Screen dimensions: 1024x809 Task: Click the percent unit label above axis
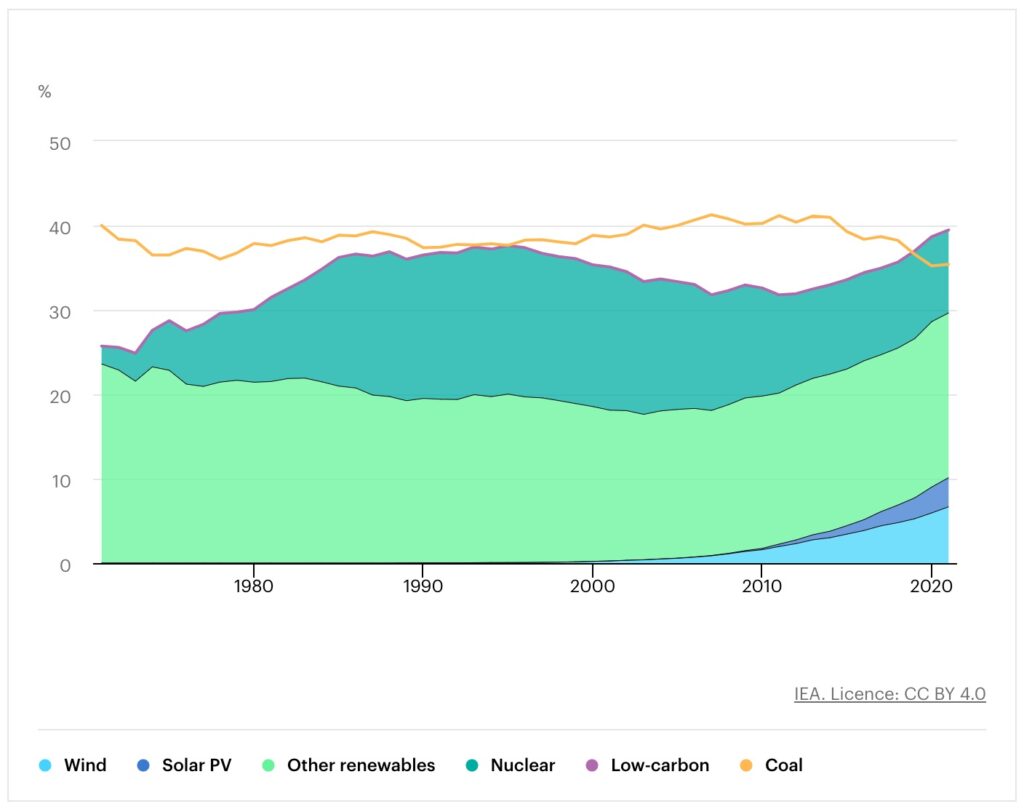coord(44,92)
